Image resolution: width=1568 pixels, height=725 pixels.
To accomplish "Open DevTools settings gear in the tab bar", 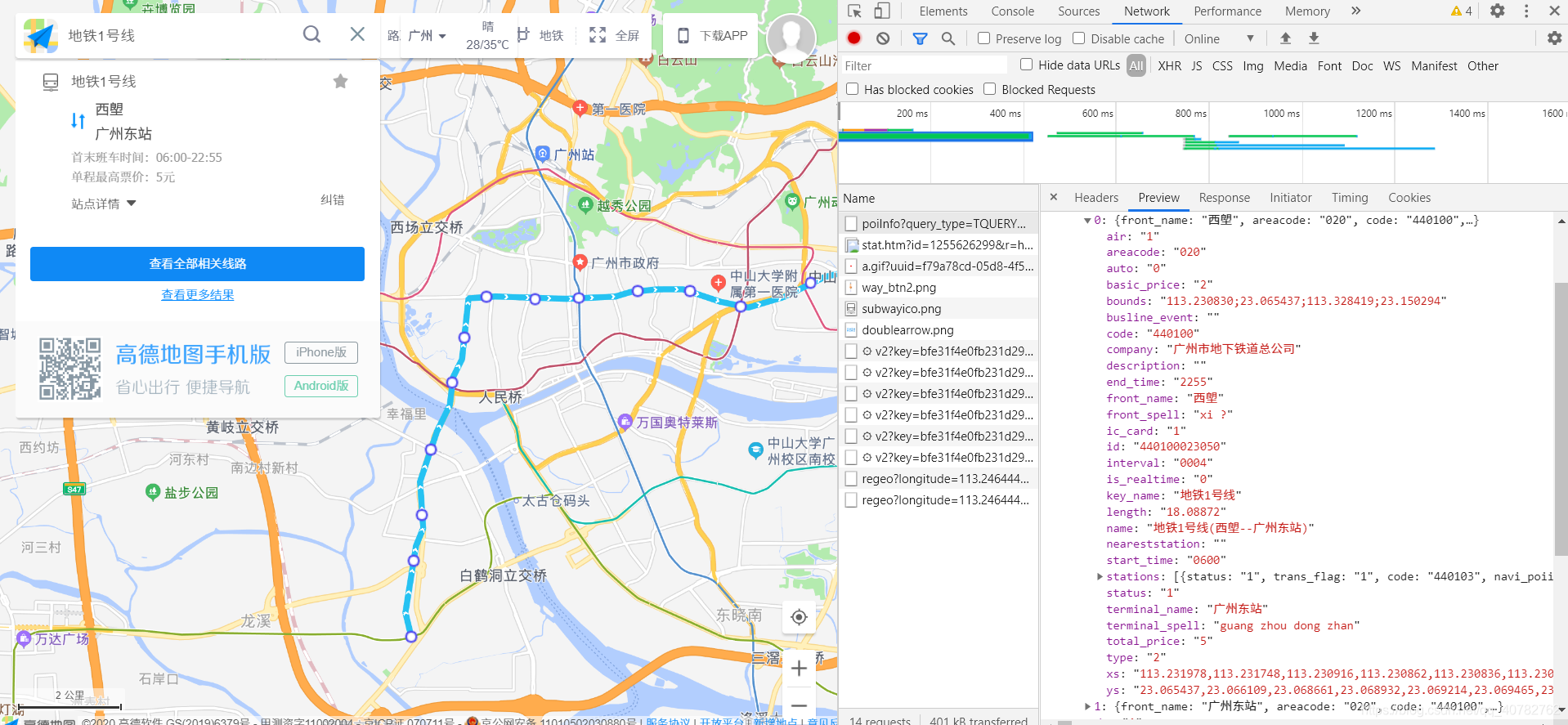I will tap(1497, 11).
